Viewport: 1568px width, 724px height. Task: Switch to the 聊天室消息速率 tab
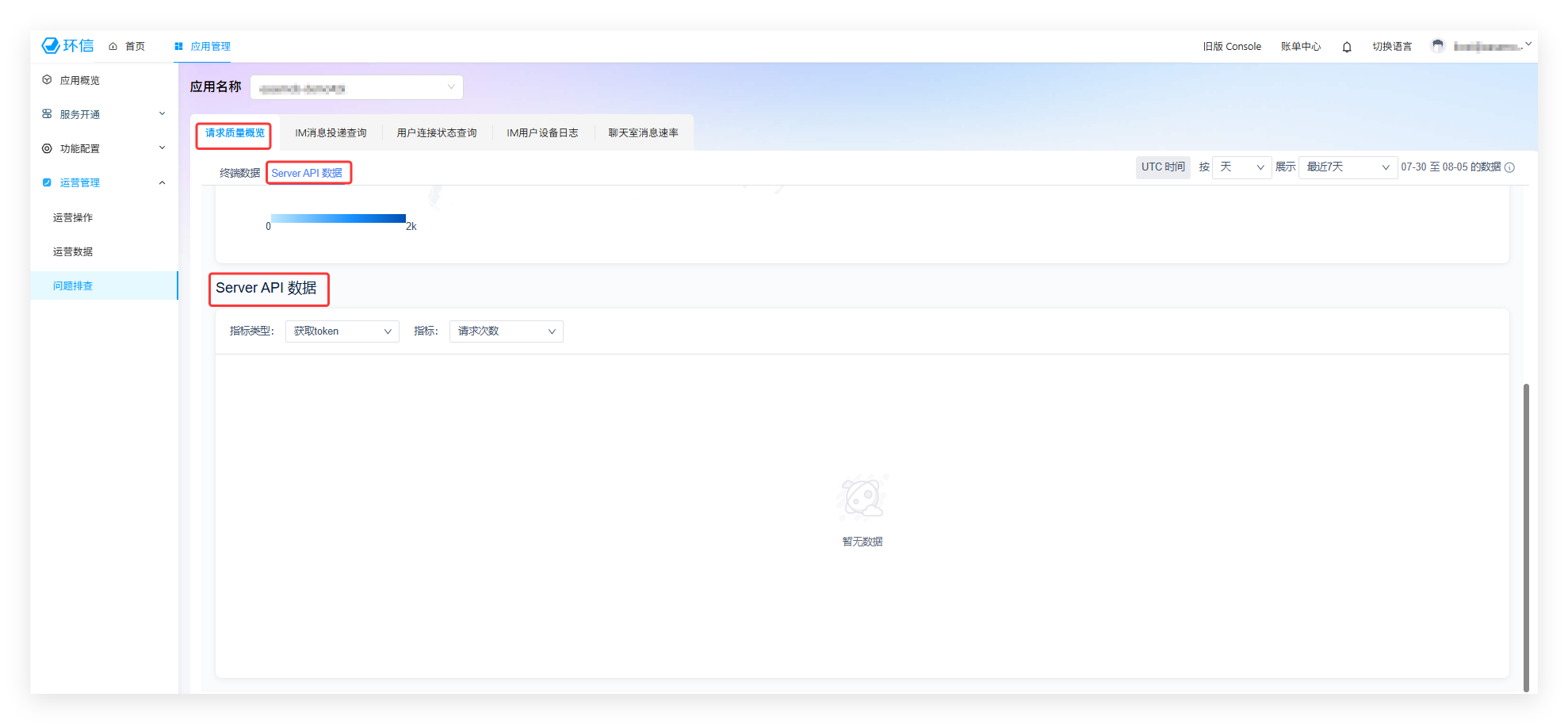[643, 133]
